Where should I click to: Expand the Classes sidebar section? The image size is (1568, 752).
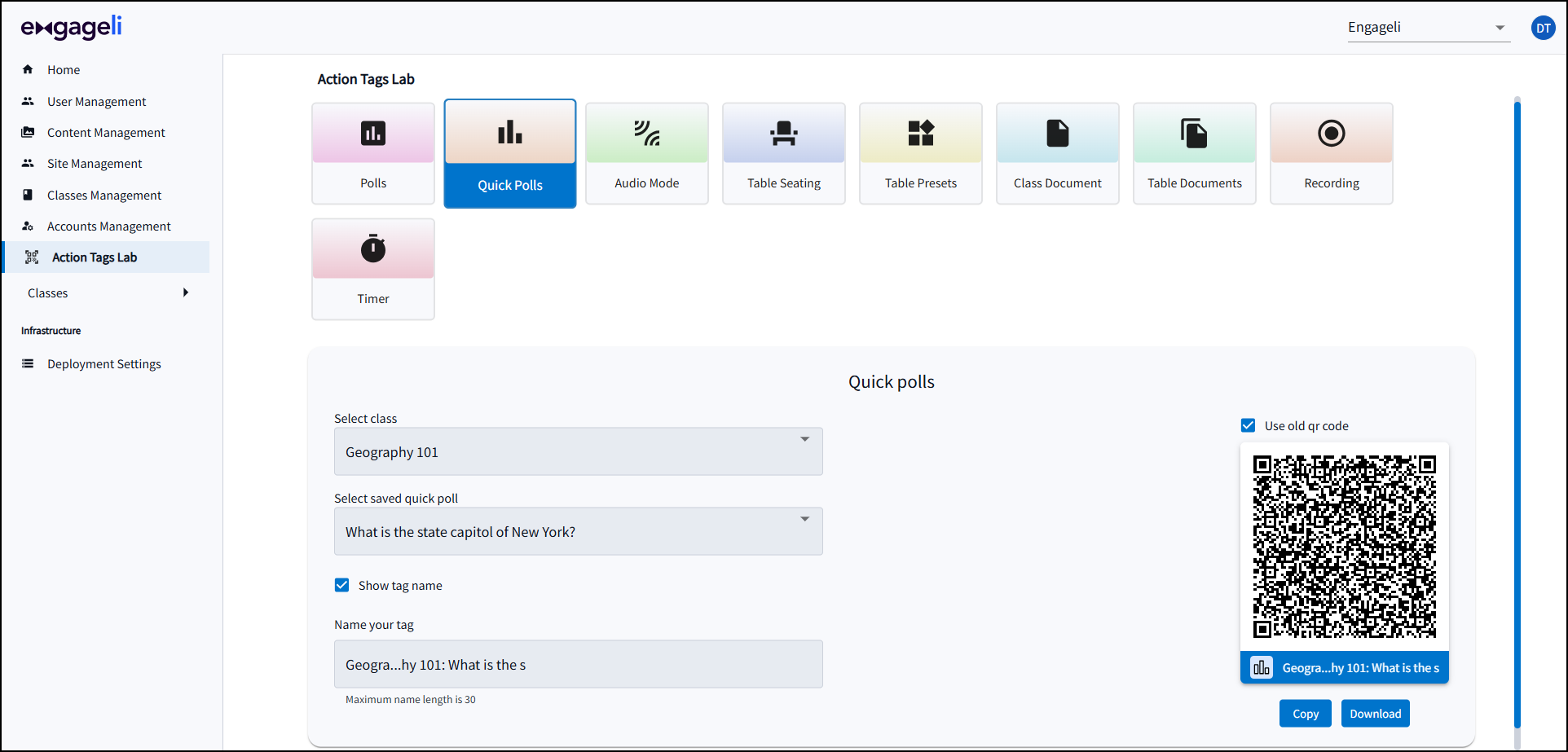(106, 292)
